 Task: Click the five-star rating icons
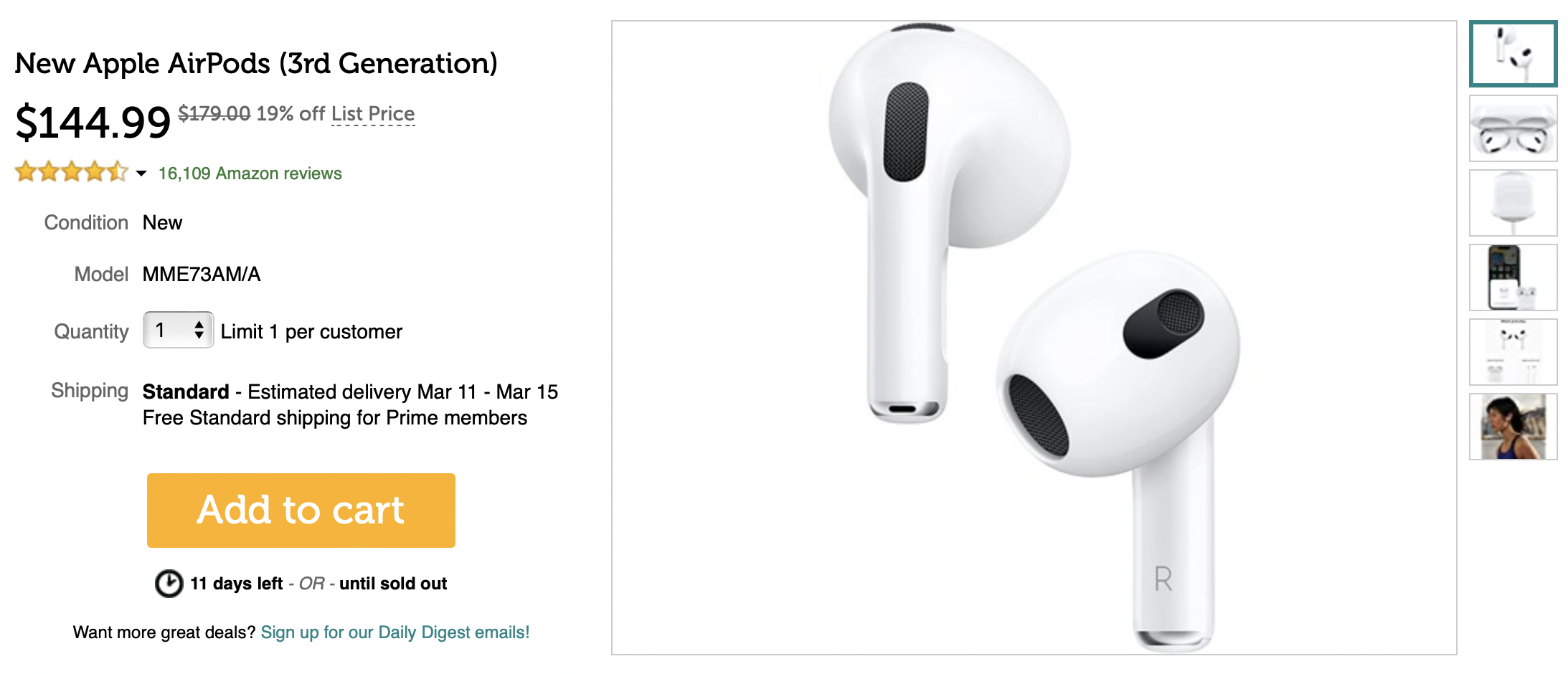pos(71,172)
